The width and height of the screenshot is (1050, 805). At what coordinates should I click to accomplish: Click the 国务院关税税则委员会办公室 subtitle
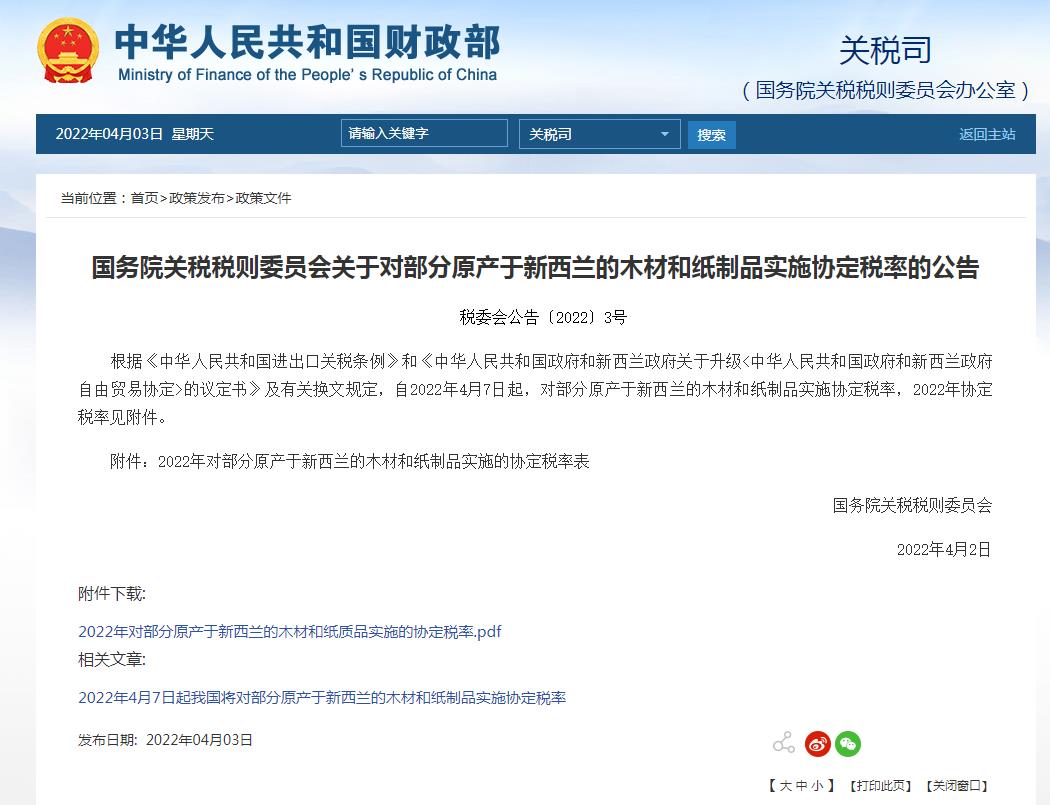click(x=885, y=90)
